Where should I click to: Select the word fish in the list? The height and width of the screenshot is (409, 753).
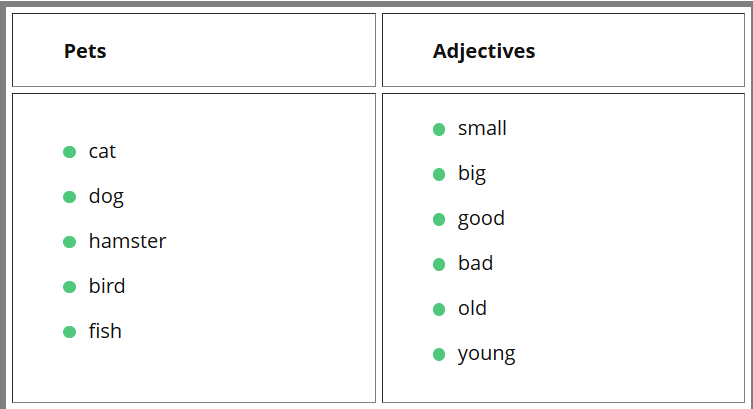105,331
